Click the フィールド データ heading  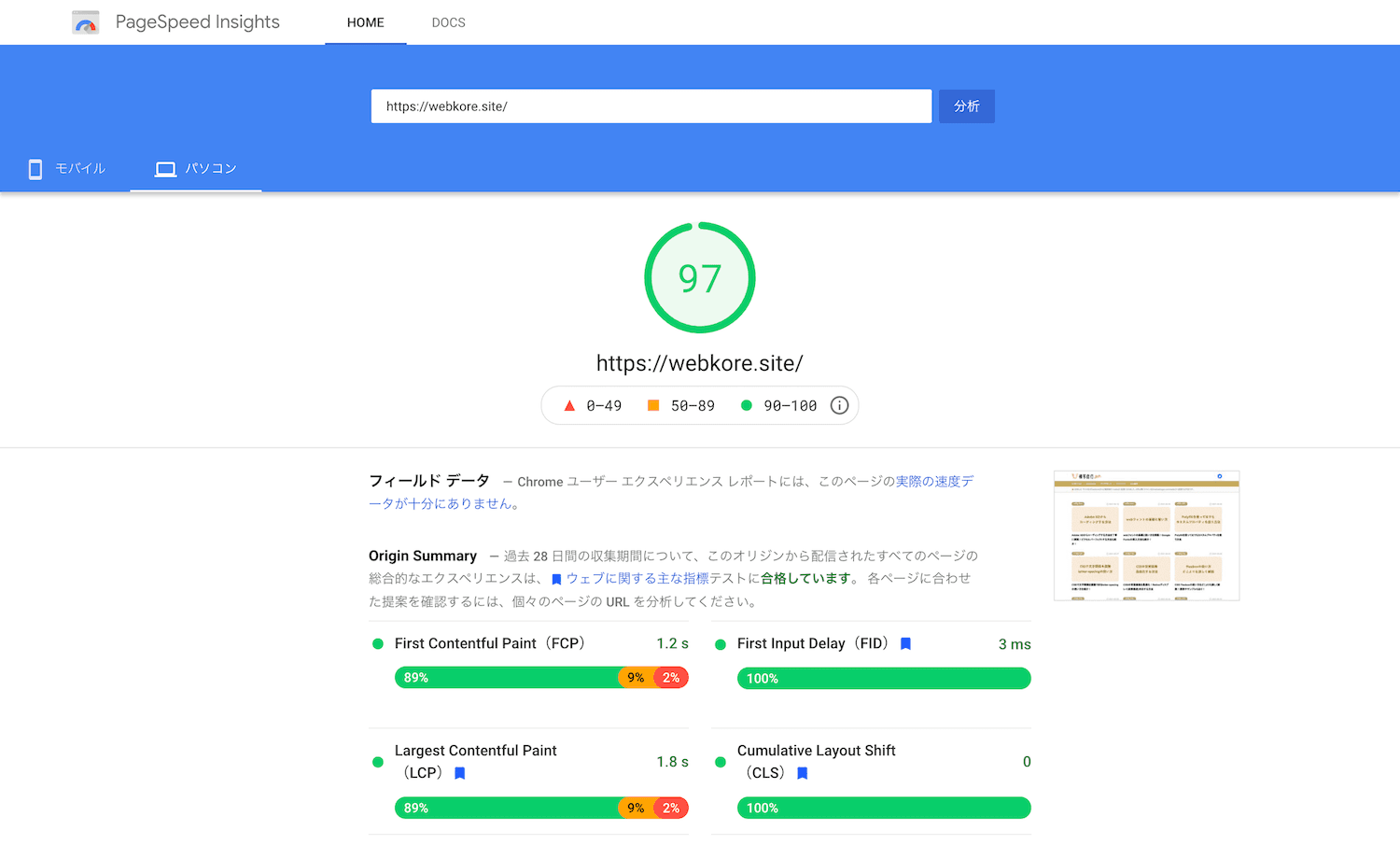(x=429, y=481)
